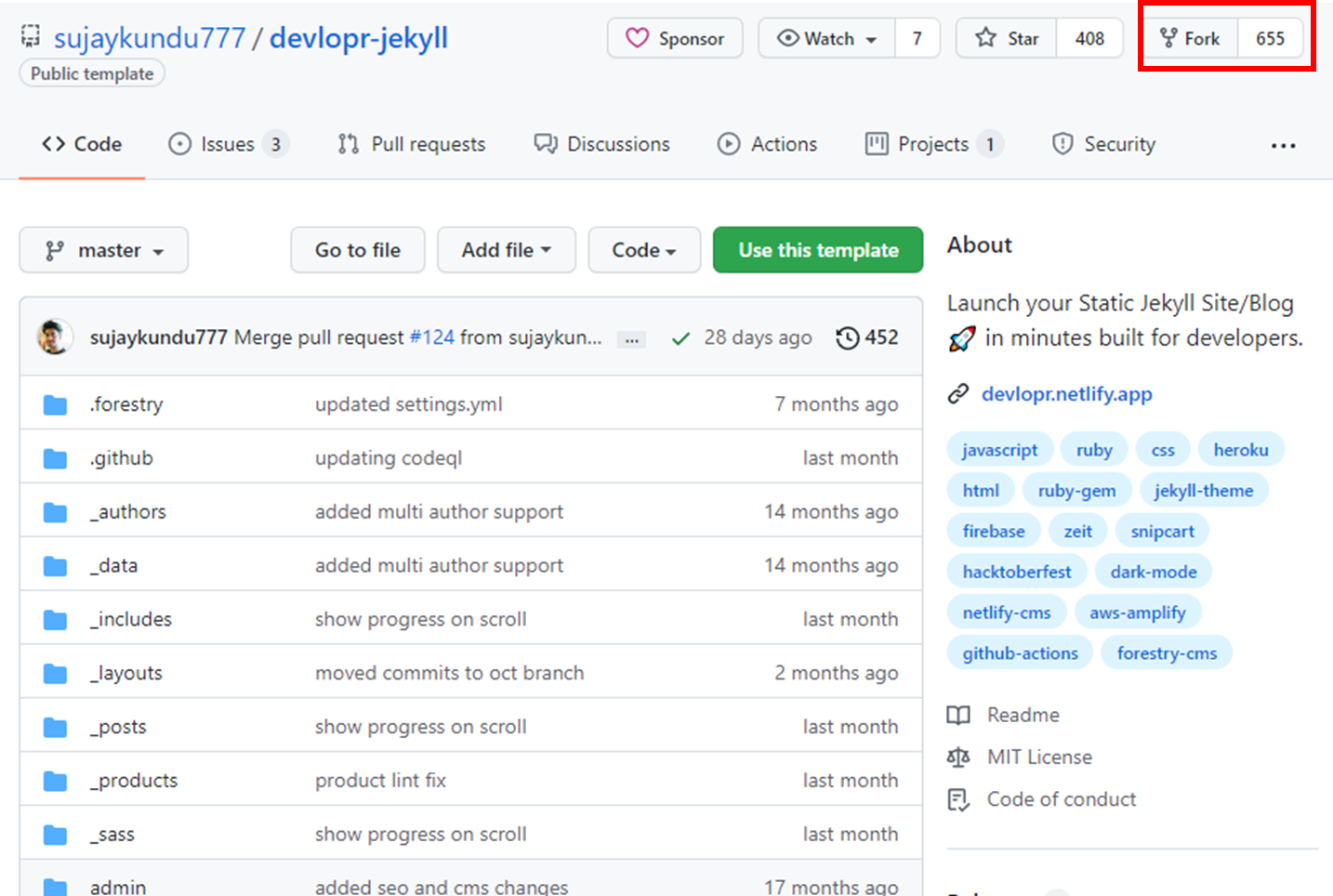Open the fork count 655

[1270, 38]
